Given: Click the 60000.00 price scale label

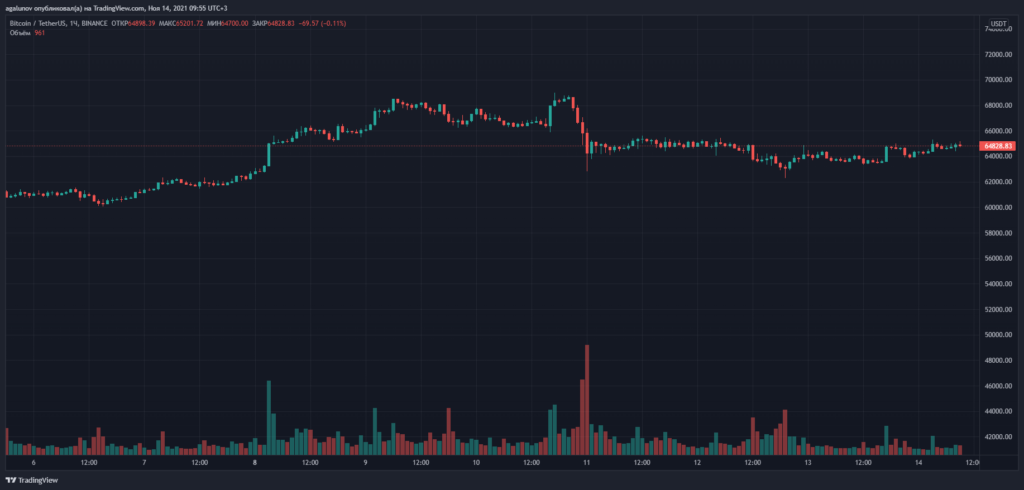Looking at the screenshot, I should [x=998, y=207].
